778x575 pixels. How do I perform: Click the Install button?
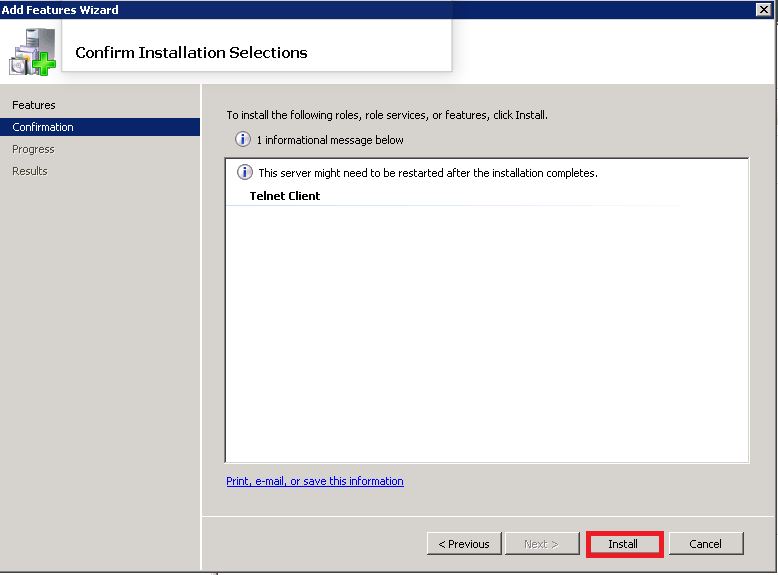coord(624,544)
